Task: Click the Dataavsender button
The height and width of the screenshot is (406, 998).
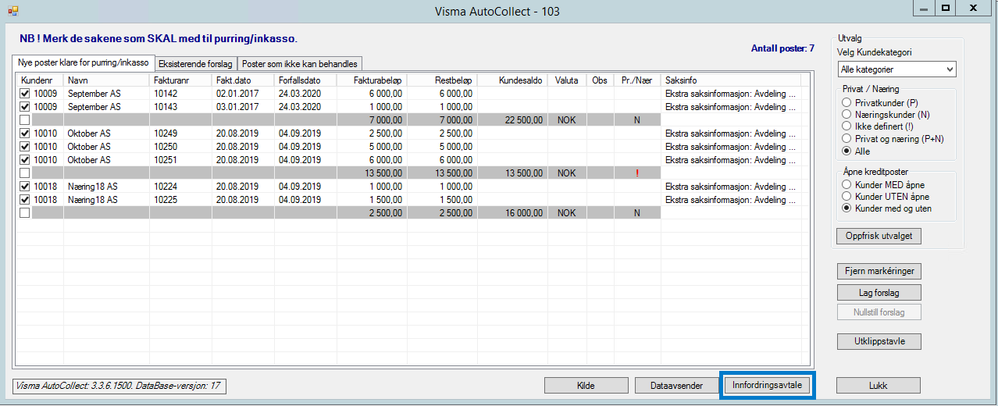Action: (x=677, y=385)
